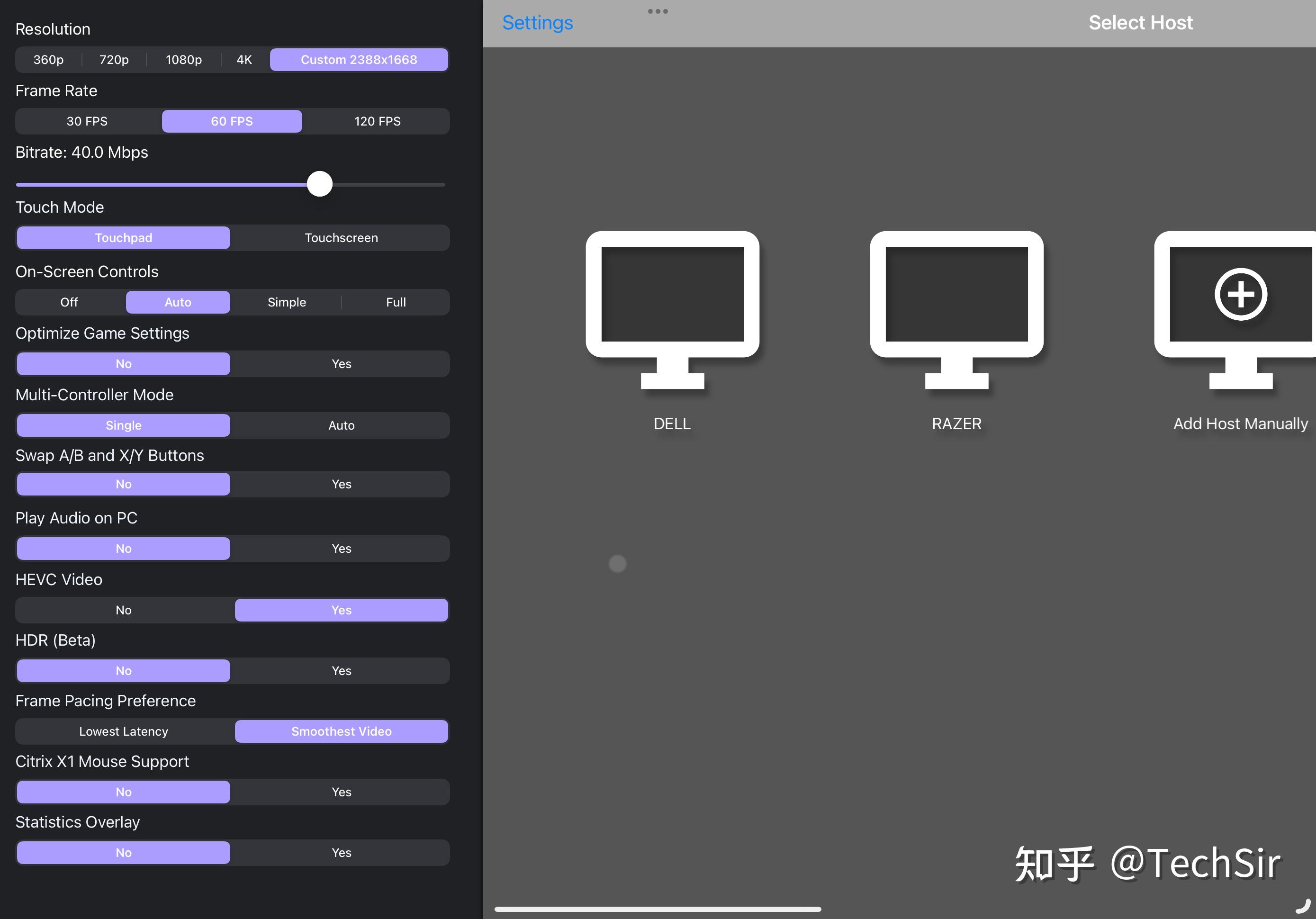
Task: Click the Add Host Manually label
Action: point(1240,423)
